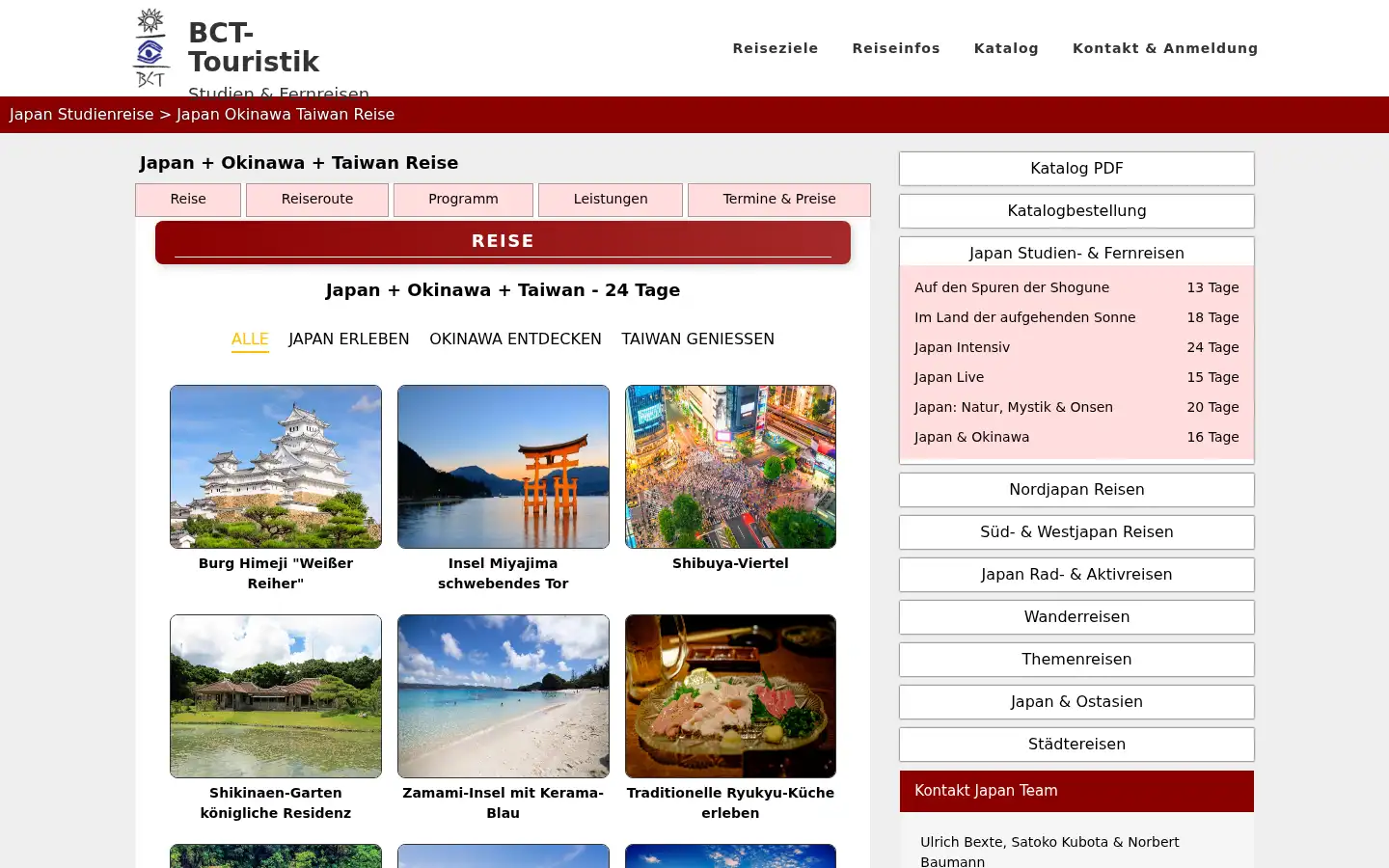Follow the Japan Studienreise breadcrumb link

click(x=82, y=114)
